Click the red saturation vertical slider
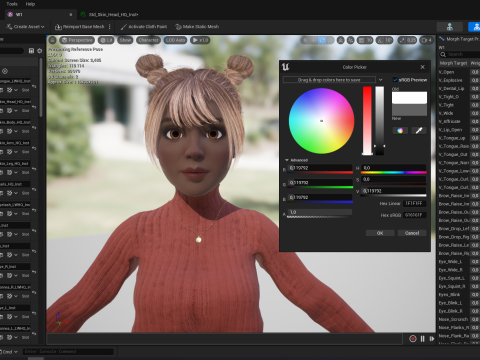This screenshot has width=480, height=360. [x=367, y=121]
